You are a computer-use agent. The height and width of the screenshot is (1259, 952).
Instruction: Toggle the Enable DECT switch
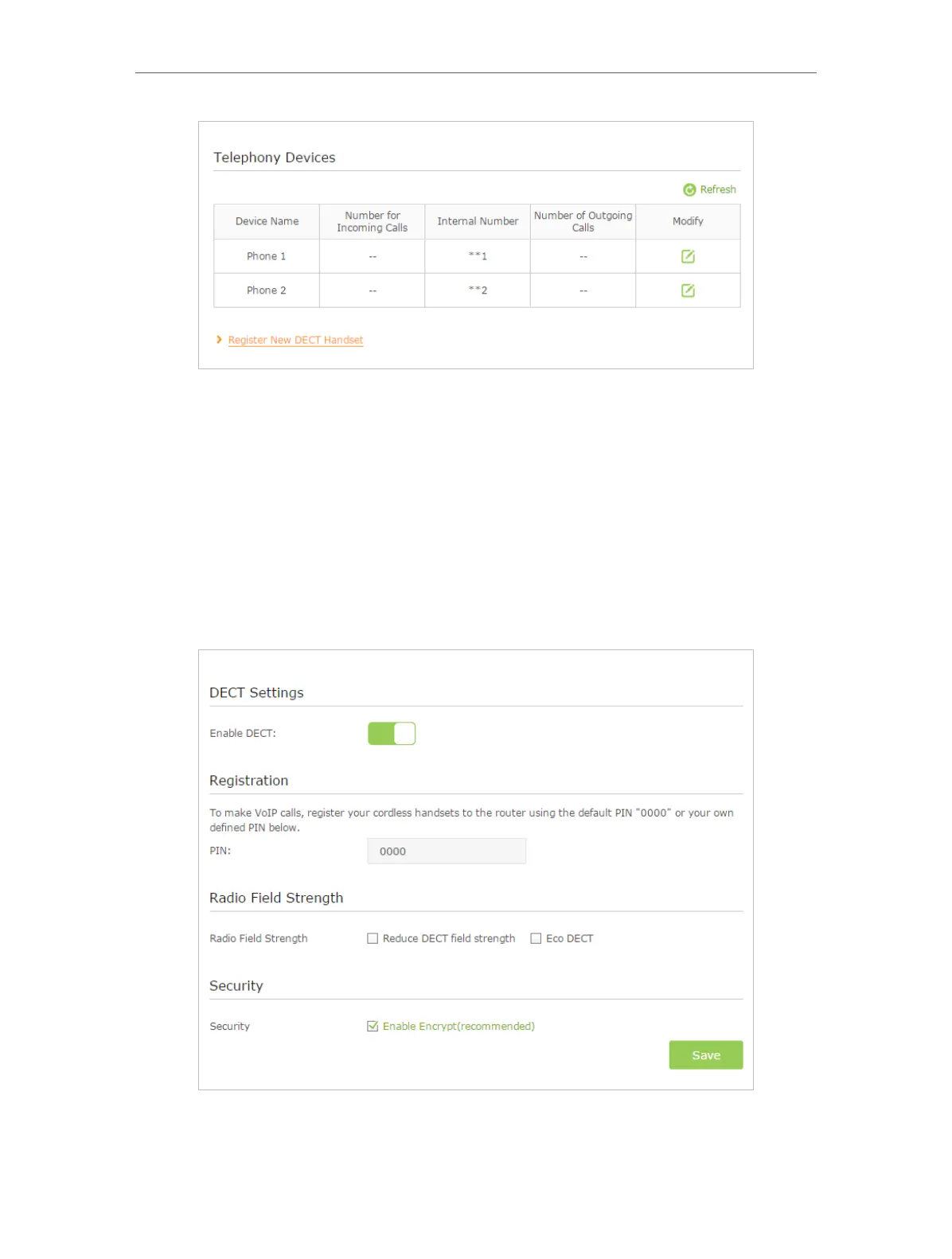pos(392,733)
